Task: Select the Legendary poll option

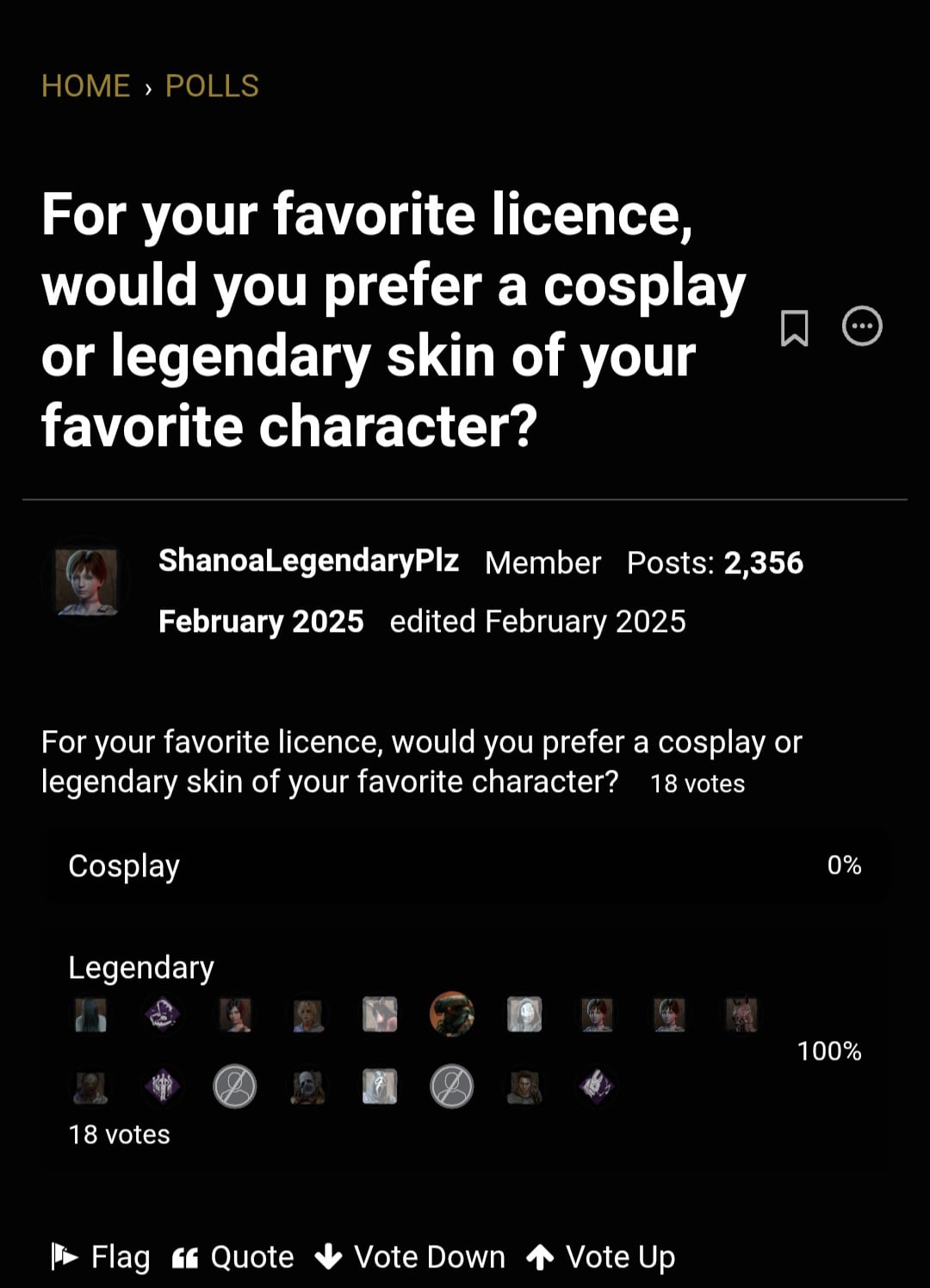Action: [x=141, y=968]
